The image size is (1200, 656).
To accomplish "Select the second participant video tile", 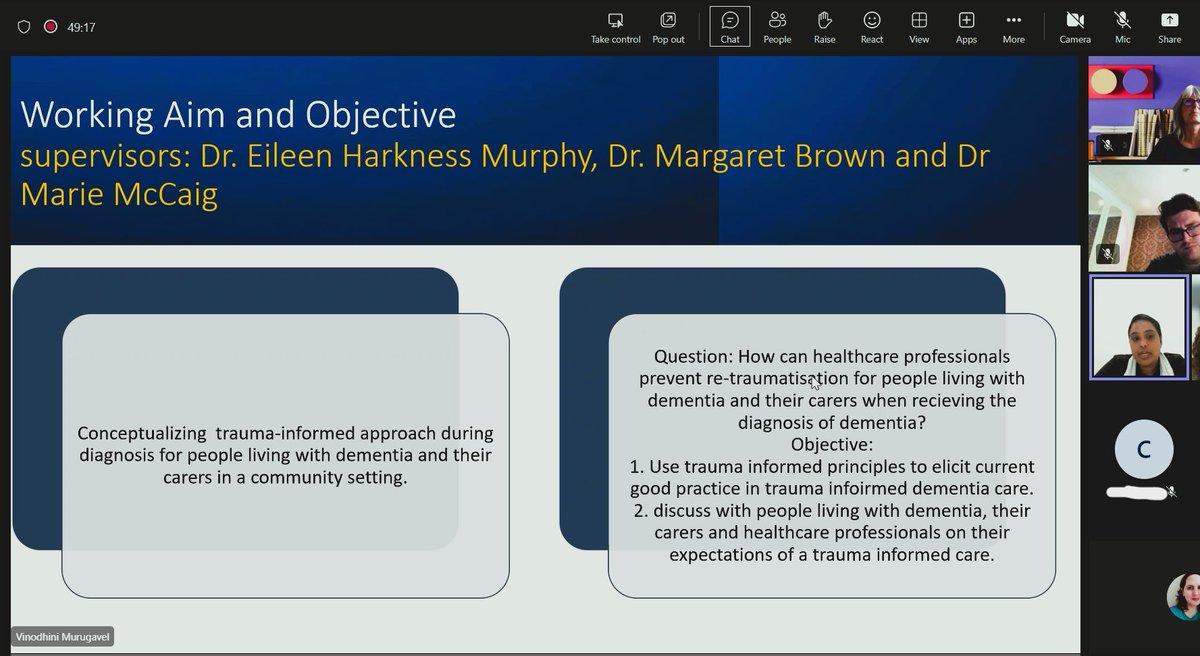I will pyautogui.click(x=1144, y=219).
